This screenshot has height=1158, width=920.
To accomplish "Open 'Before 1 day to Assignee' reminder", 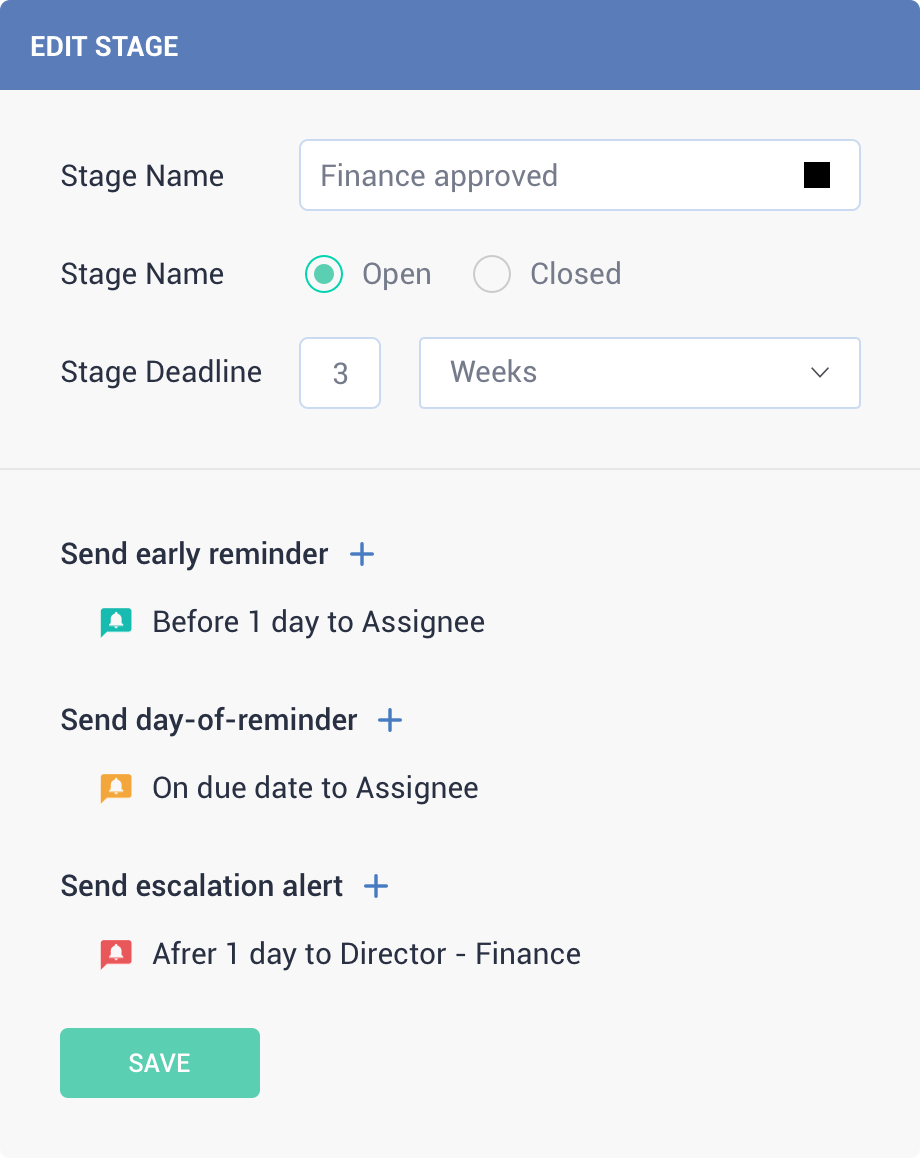I will (x=318, y=623).
